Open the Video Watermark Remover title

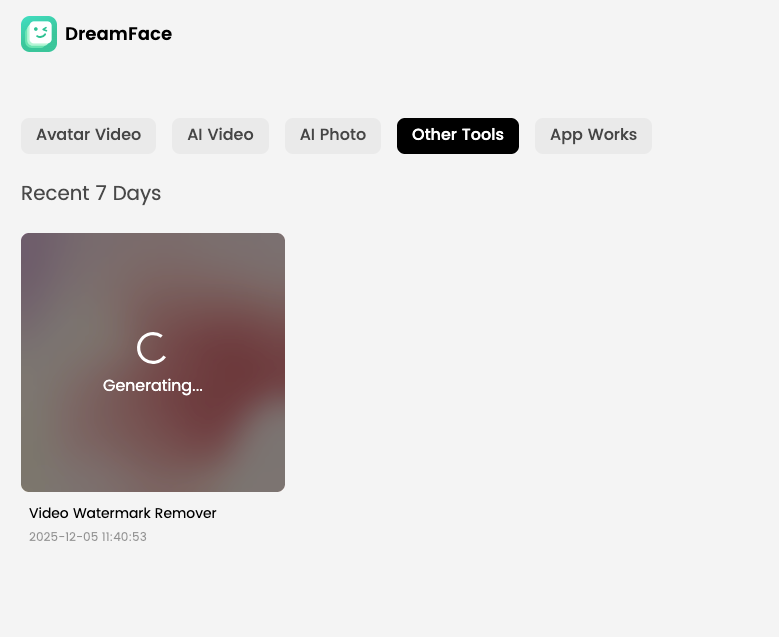(123, 513)
